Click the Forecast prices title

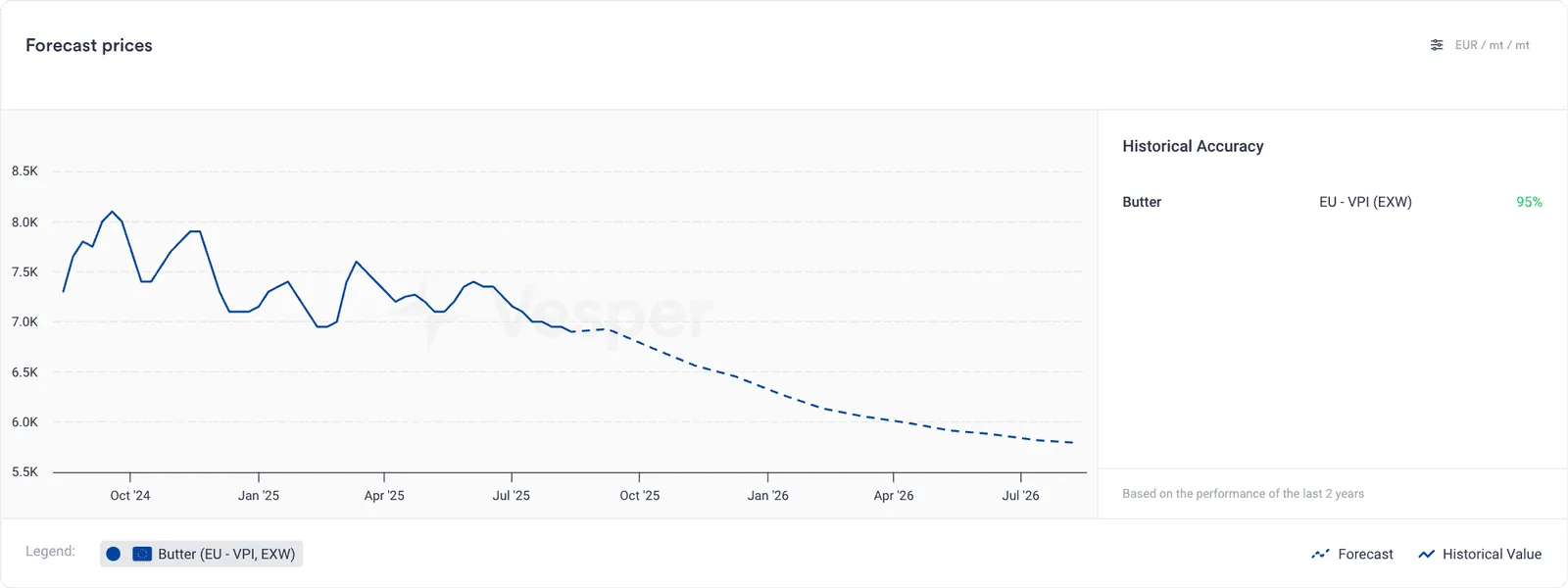[89, 45]
